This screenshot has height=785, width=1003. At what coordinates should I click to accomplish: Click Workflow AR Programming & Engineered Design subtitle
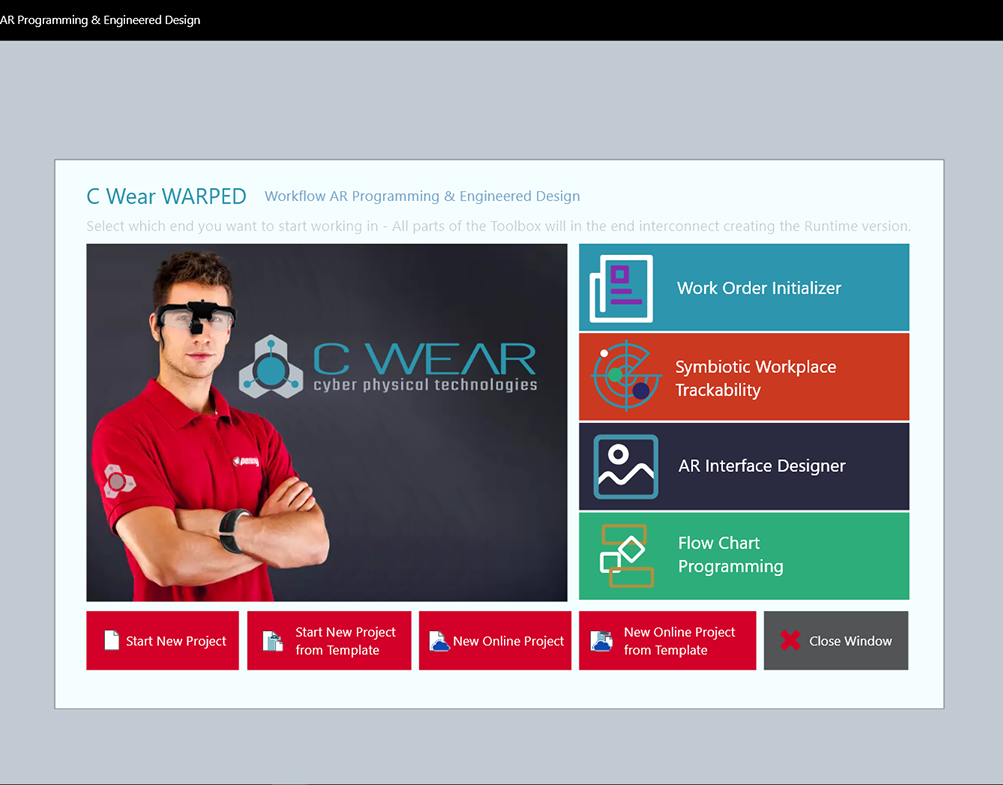tap(422, 196)
